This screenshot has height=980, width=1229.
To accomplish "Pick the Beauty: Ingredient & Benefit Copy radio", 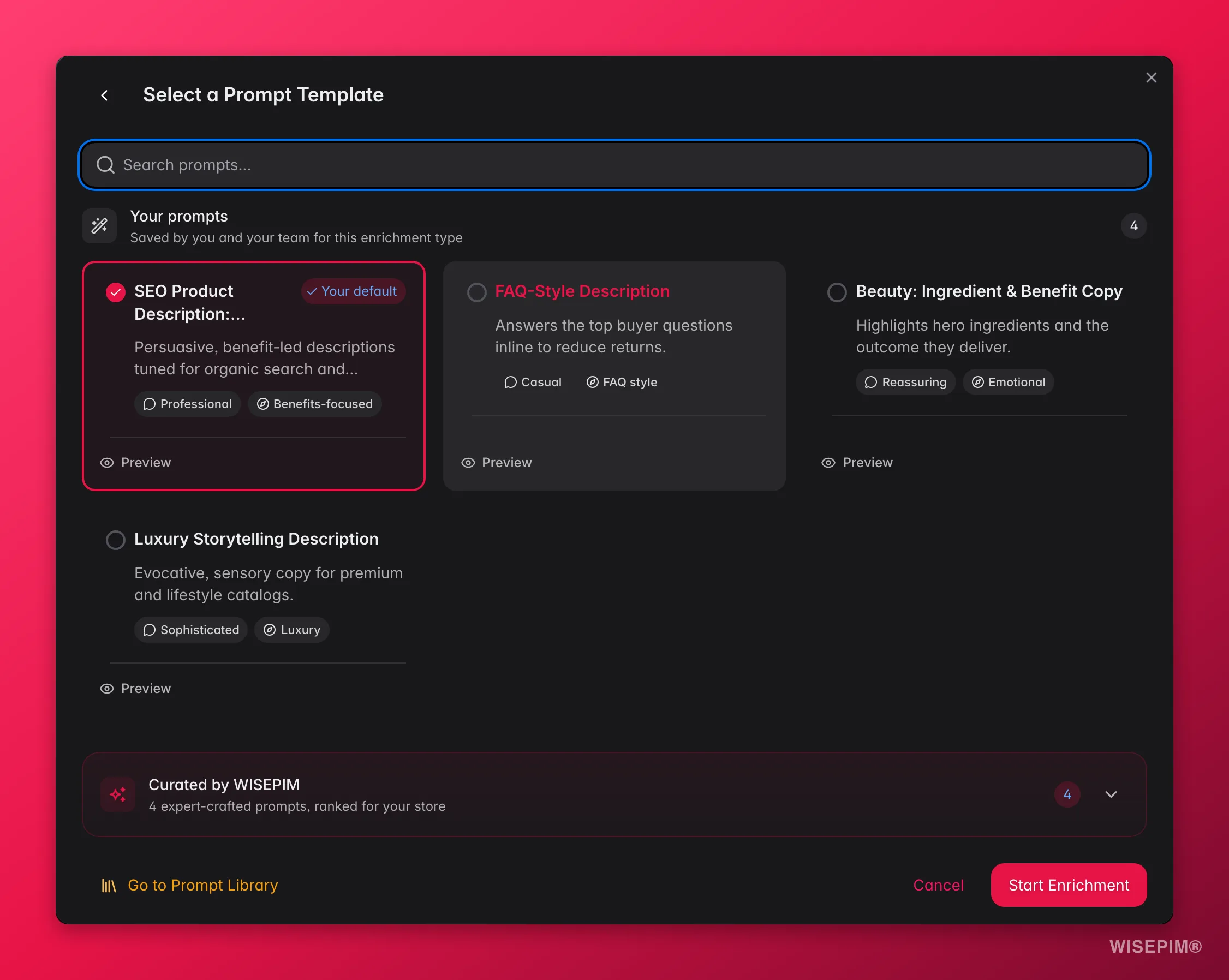I will pyautogui.click(x=837, y=292).
